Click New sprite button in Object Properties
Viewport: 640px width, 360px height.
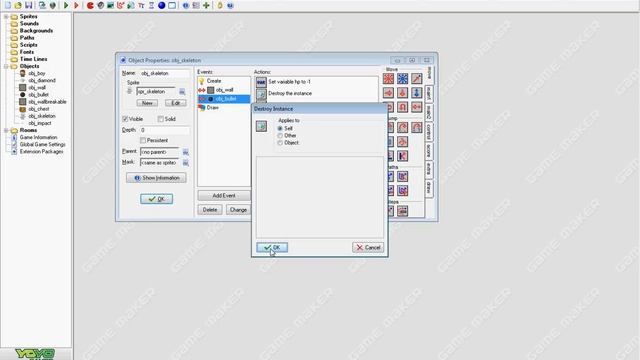click(x=147, y=103)
